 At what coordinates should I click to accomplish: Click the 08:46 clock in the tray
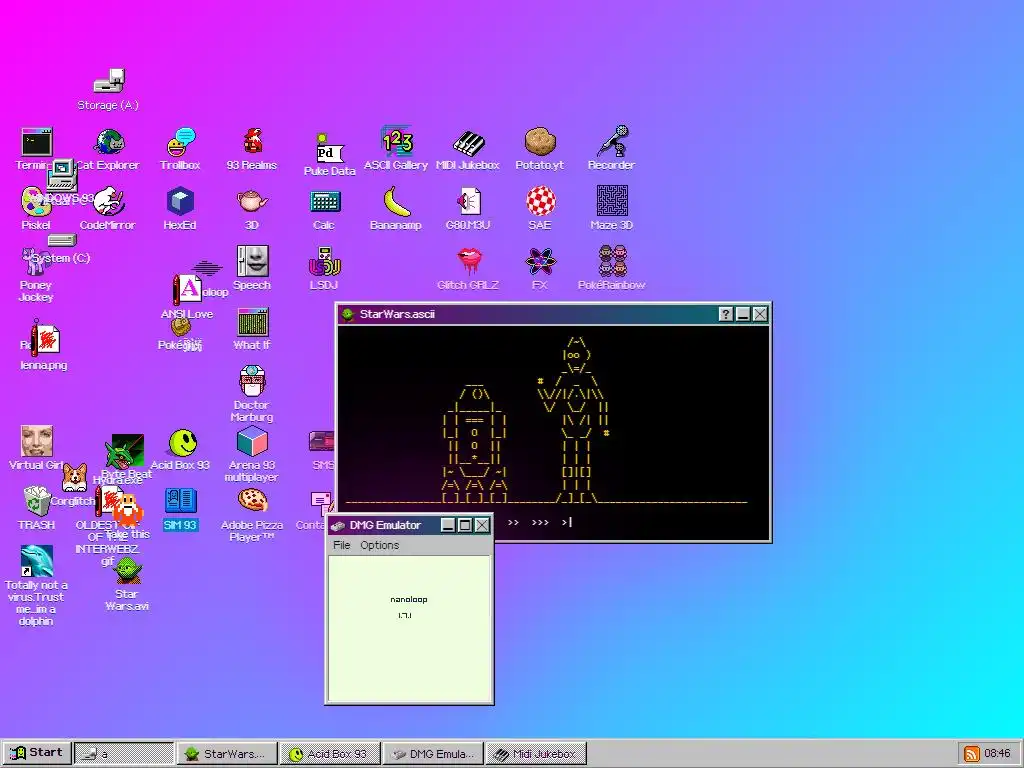997,754
